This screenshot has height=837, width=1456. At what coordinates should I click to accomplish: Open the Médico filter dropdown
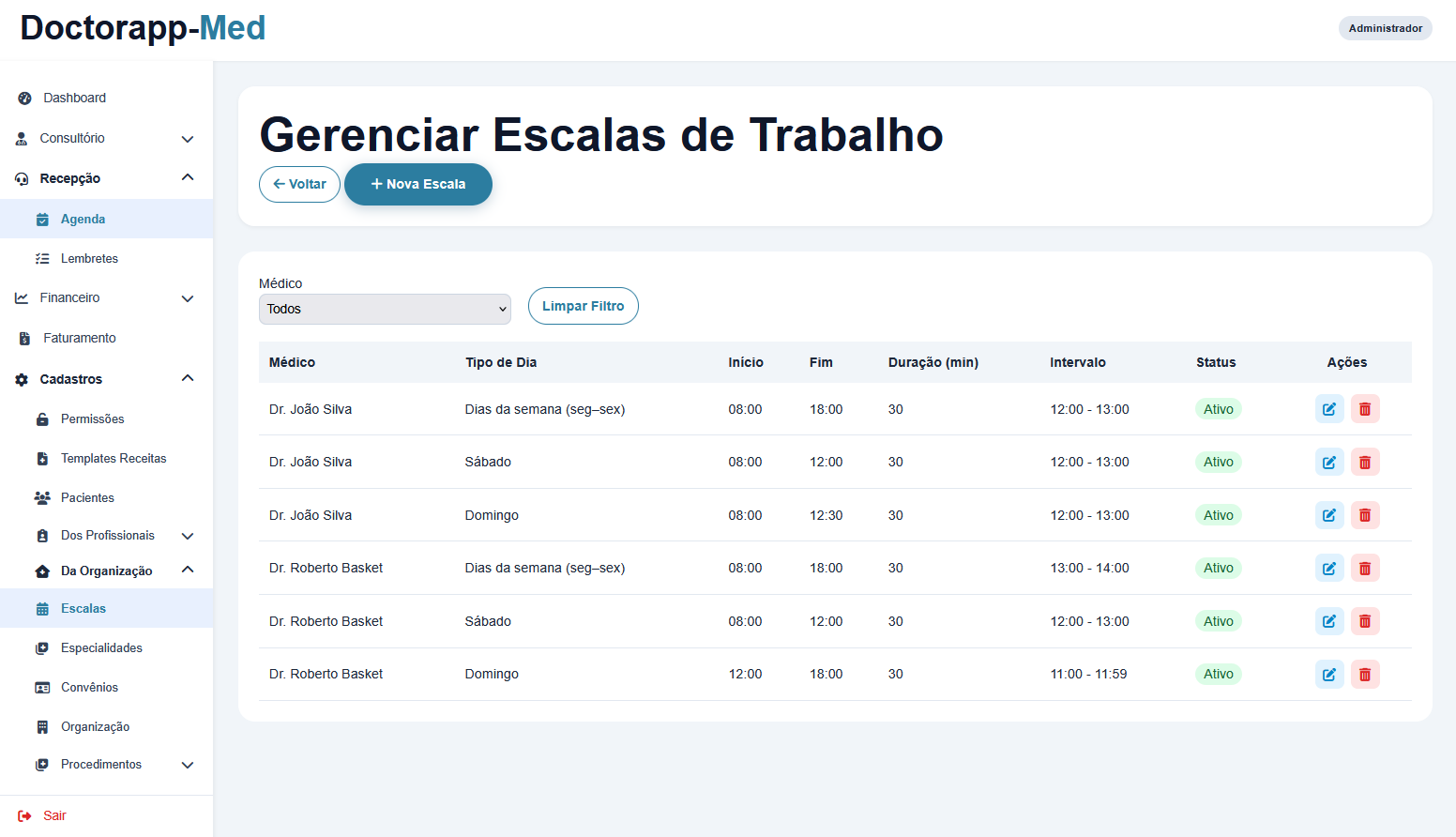pos(385,309)
